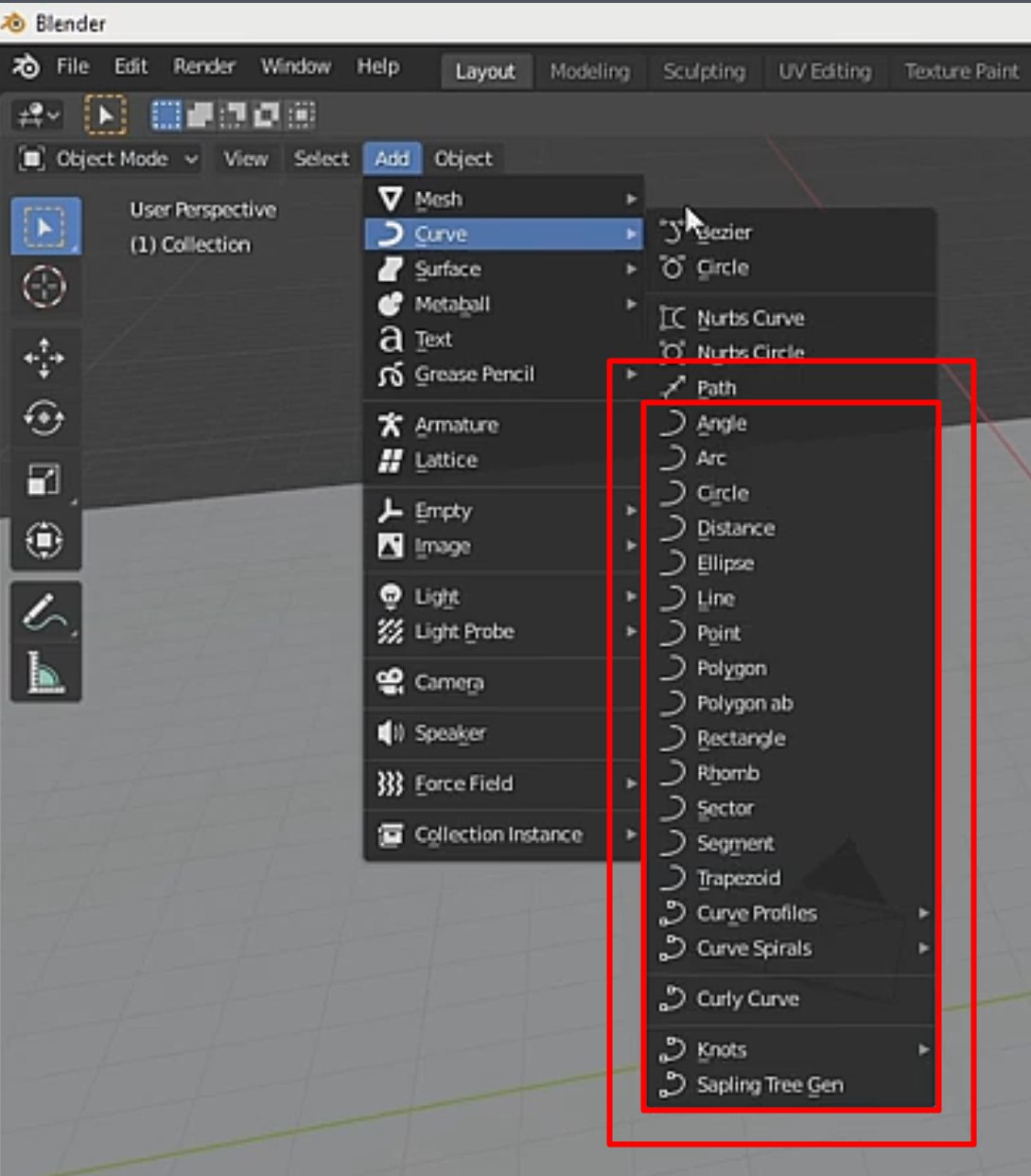
Task: Select the Transform tool
Action: coord(44,539)
